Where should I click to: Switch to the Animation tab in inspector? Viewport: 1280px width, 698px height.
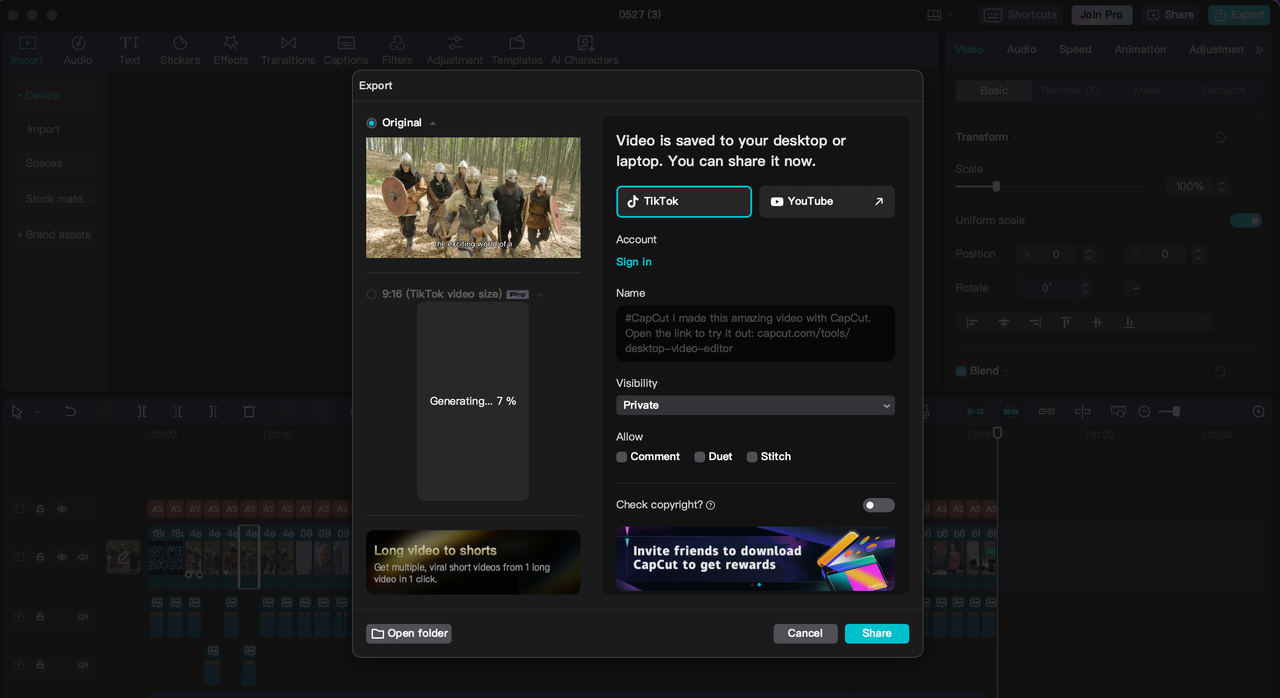(1140, 49)
